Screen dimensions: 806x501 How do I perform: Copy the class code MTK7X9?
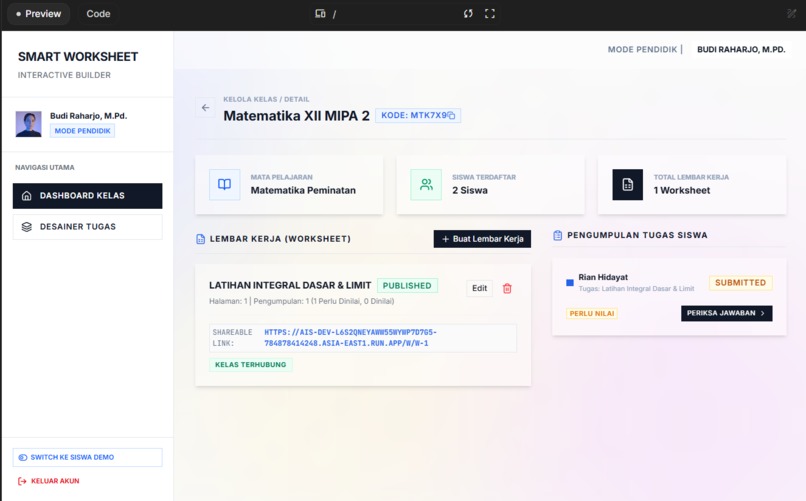click(x=451, y=116)
